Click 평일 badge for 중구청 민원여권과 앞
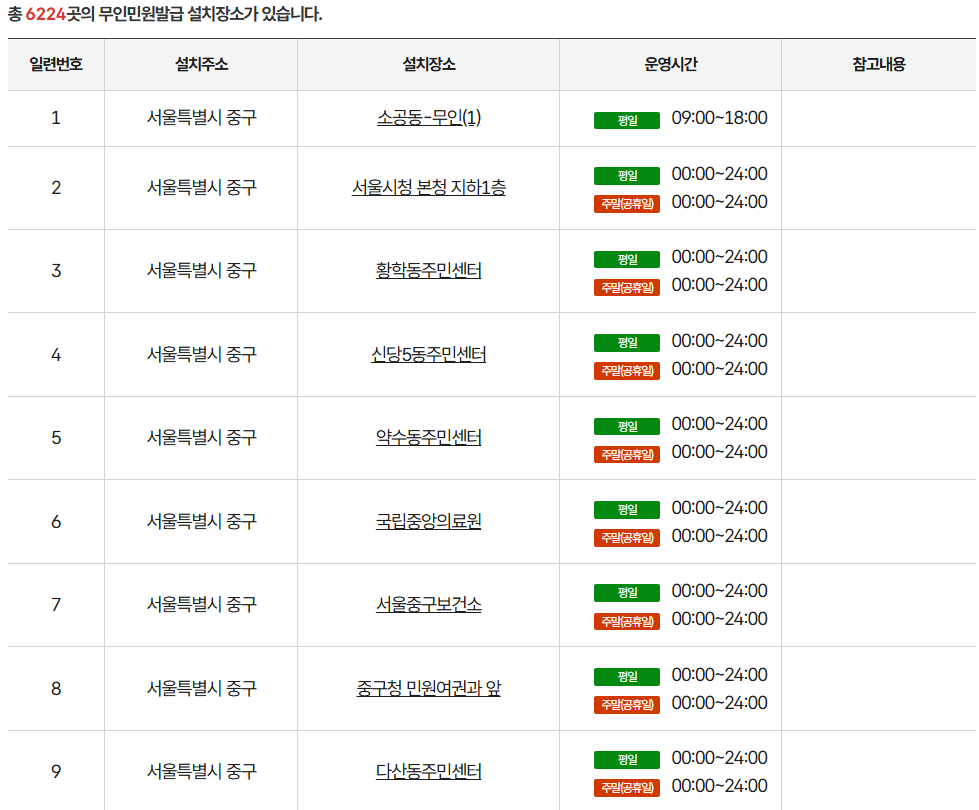Image resolution: width=979 pixels, height=810 pixels. click(627, 677)
